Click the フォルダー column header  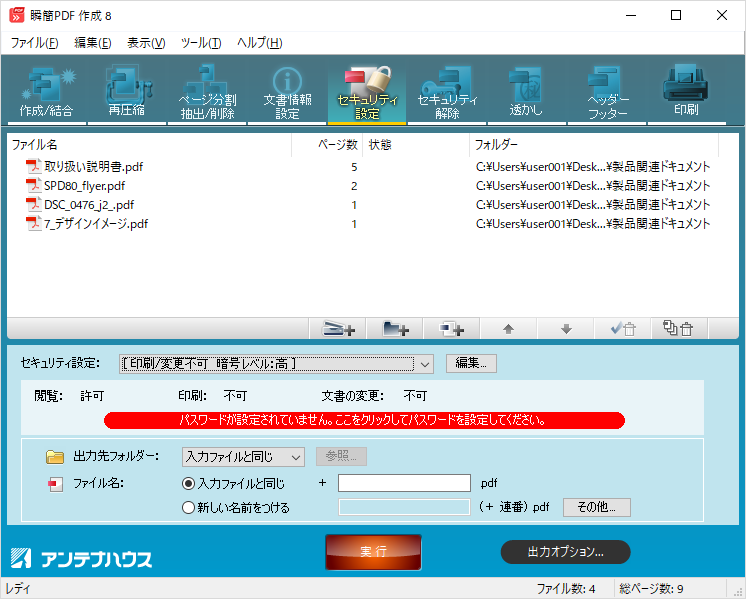594,145
